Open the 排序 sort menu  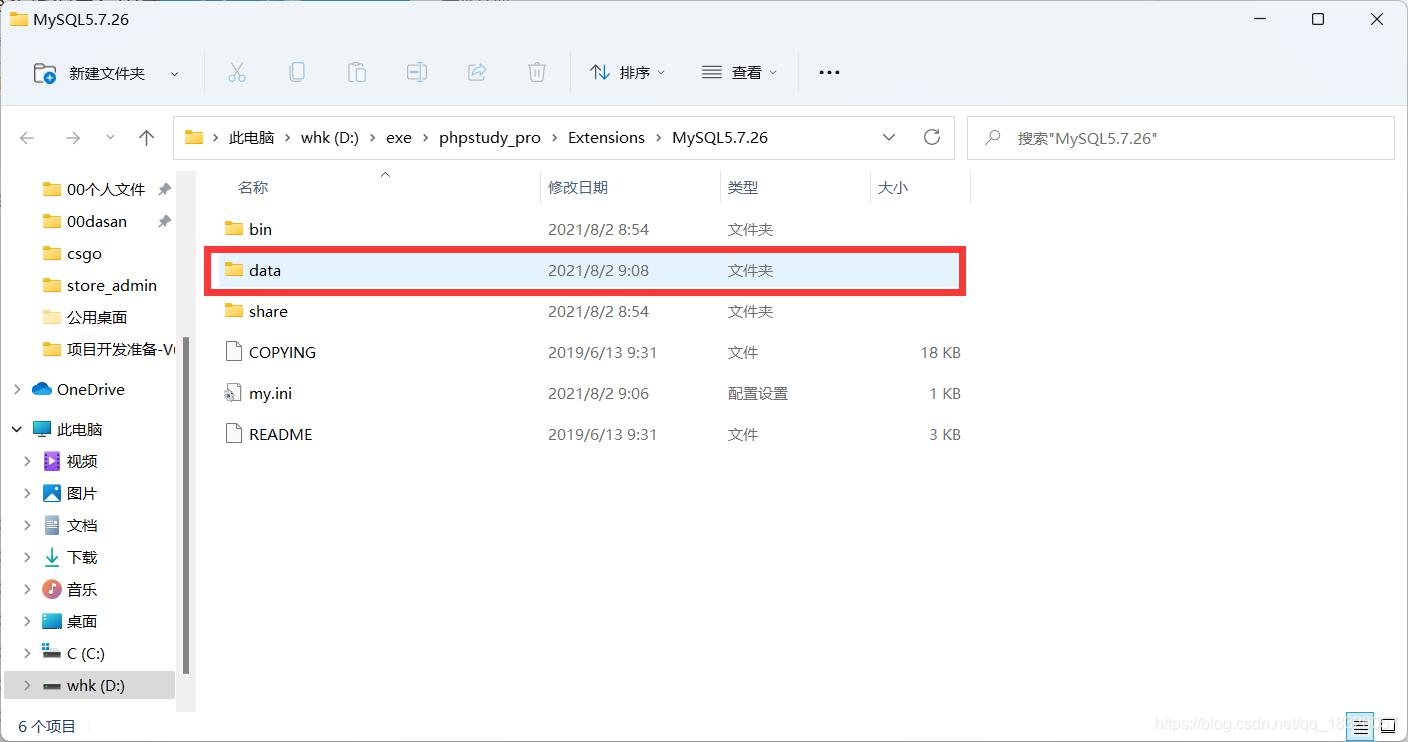627,72
